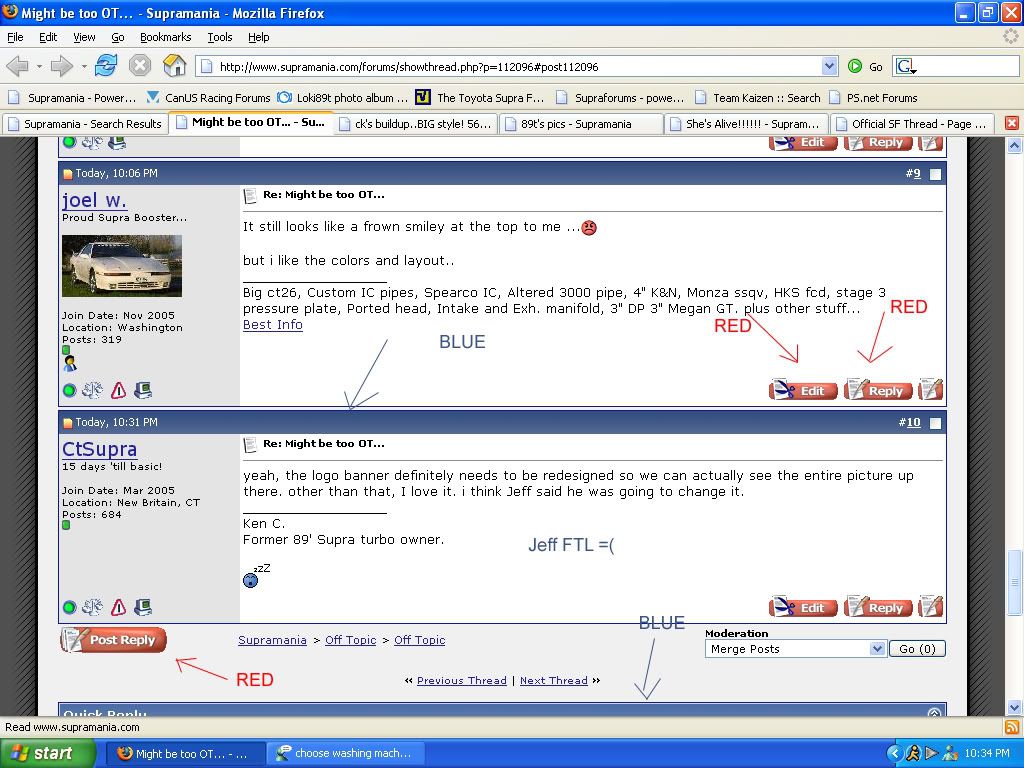Screen dimensions: 1024x768
Task: Click joel w.'s green online status icon
Action: point(69,391)
